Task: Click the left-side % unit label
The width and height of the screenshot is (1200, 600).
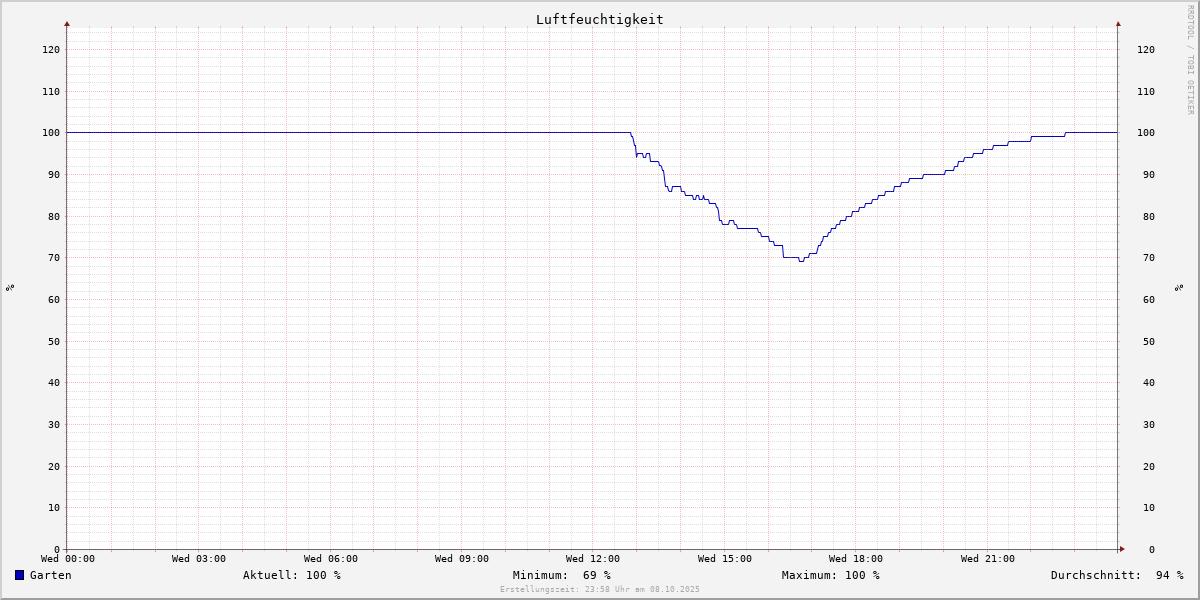Action: (10, 288)
